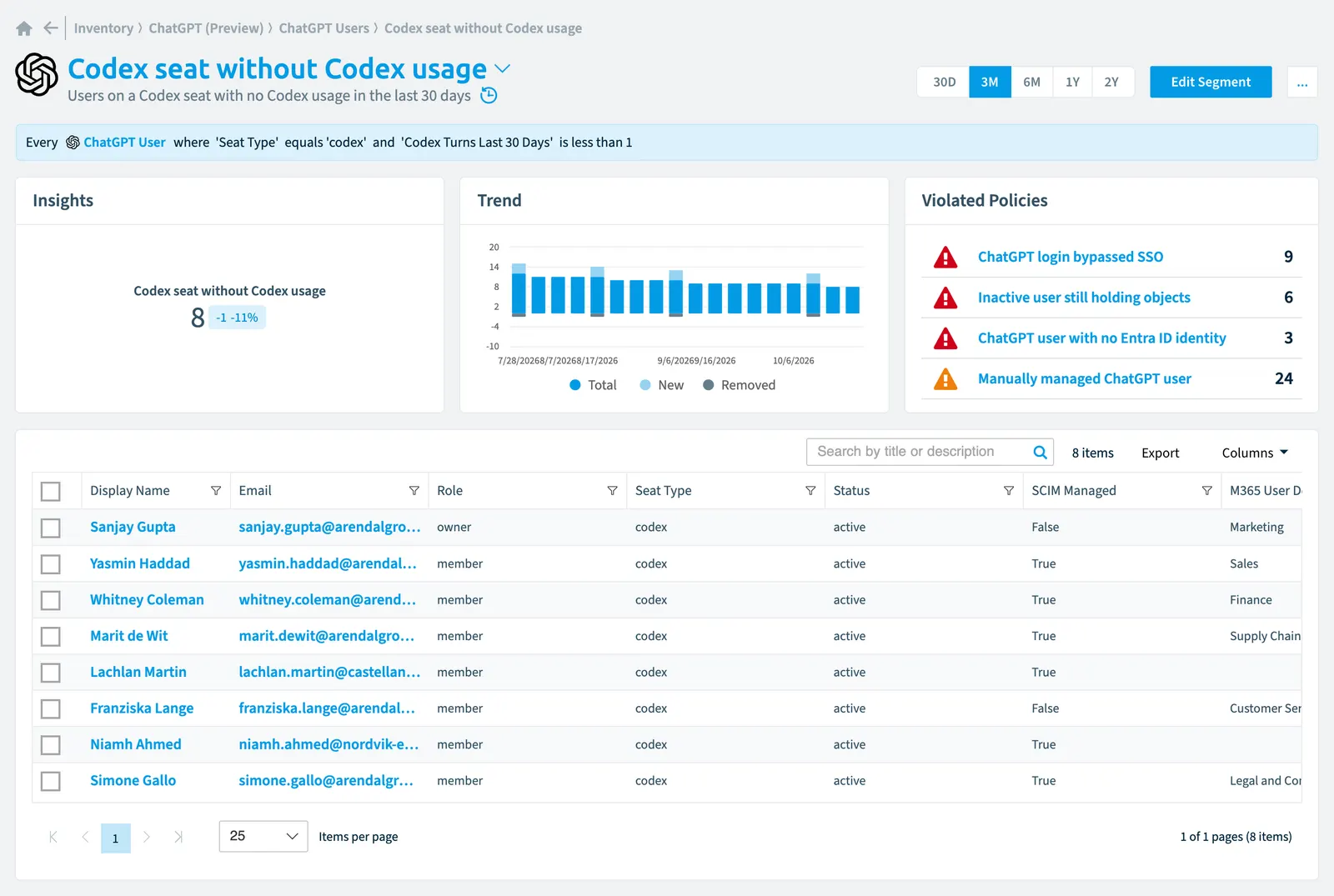Select the checkbox for Sanjay Gupta
Viewport: 1334px width, 896px height.
51,528
